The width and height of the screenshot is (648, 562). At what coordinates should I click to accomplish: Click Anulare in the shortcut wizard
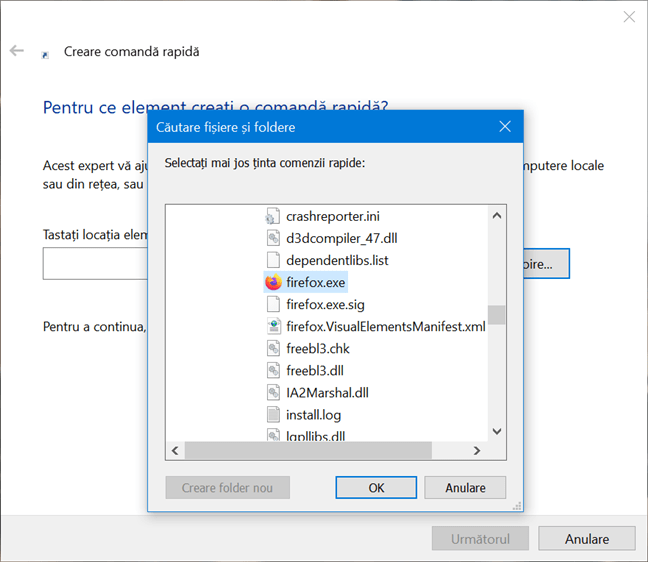[586, 539]
